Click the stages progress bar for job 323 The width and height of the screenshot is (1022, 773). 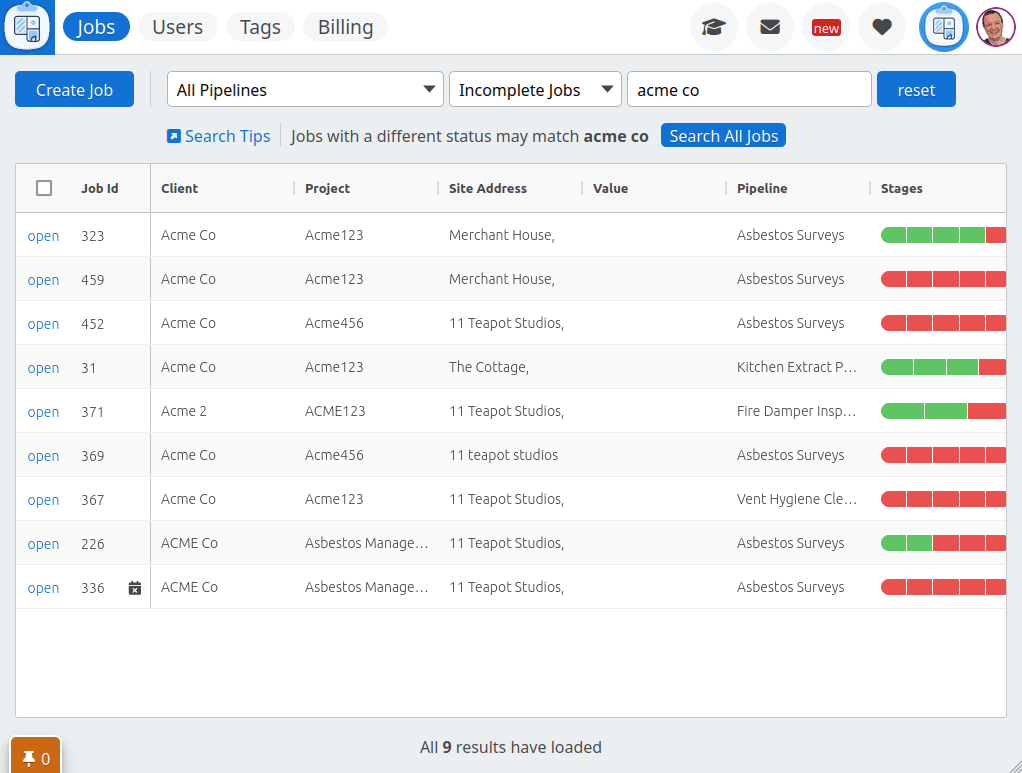pyautogui.click(x=942, y=236)
